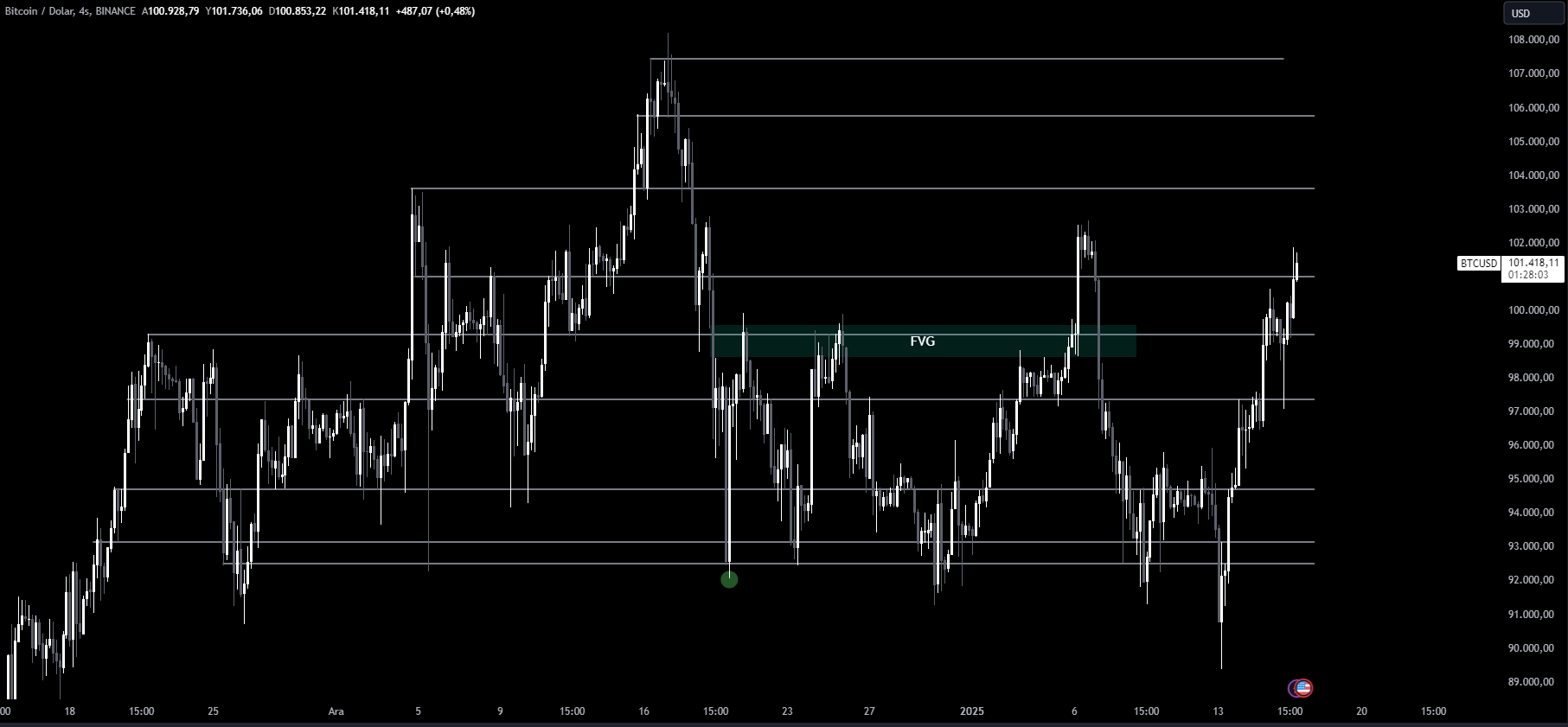
Task: Click the current price label 101.418,11
Action: click(1533, 263)
